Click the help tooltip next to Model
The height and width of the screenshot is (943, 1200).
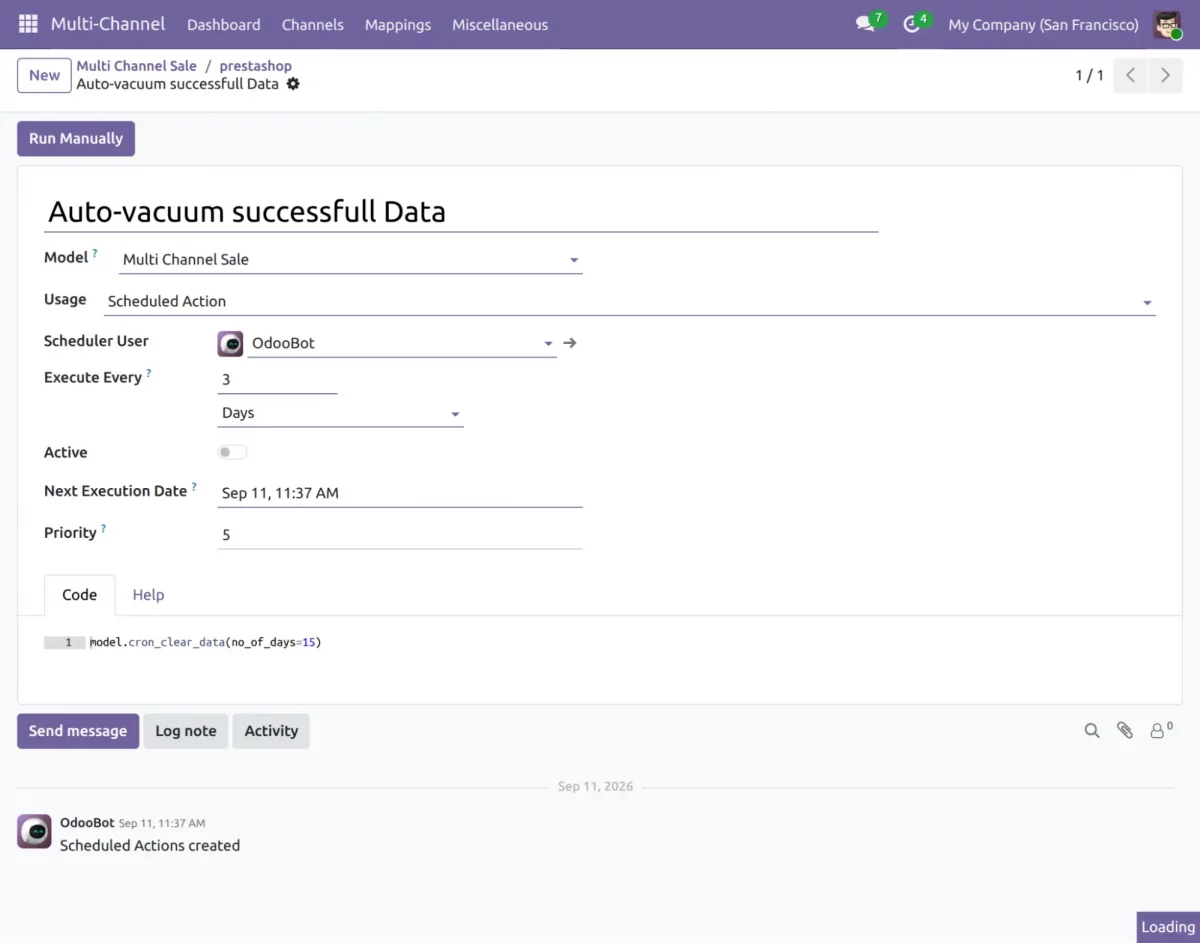point(95,254)
